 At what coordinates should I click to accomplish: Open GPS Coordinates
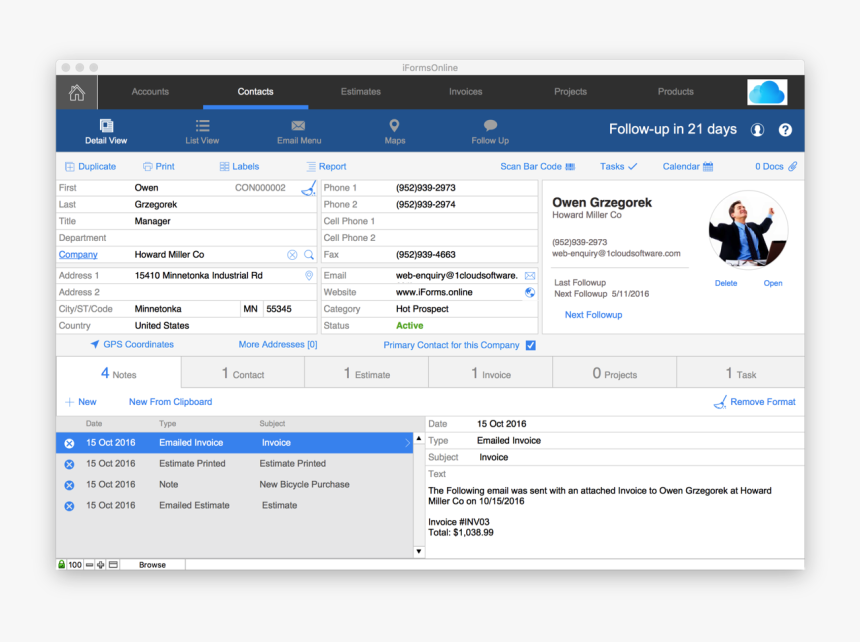[x=132, y=345]
